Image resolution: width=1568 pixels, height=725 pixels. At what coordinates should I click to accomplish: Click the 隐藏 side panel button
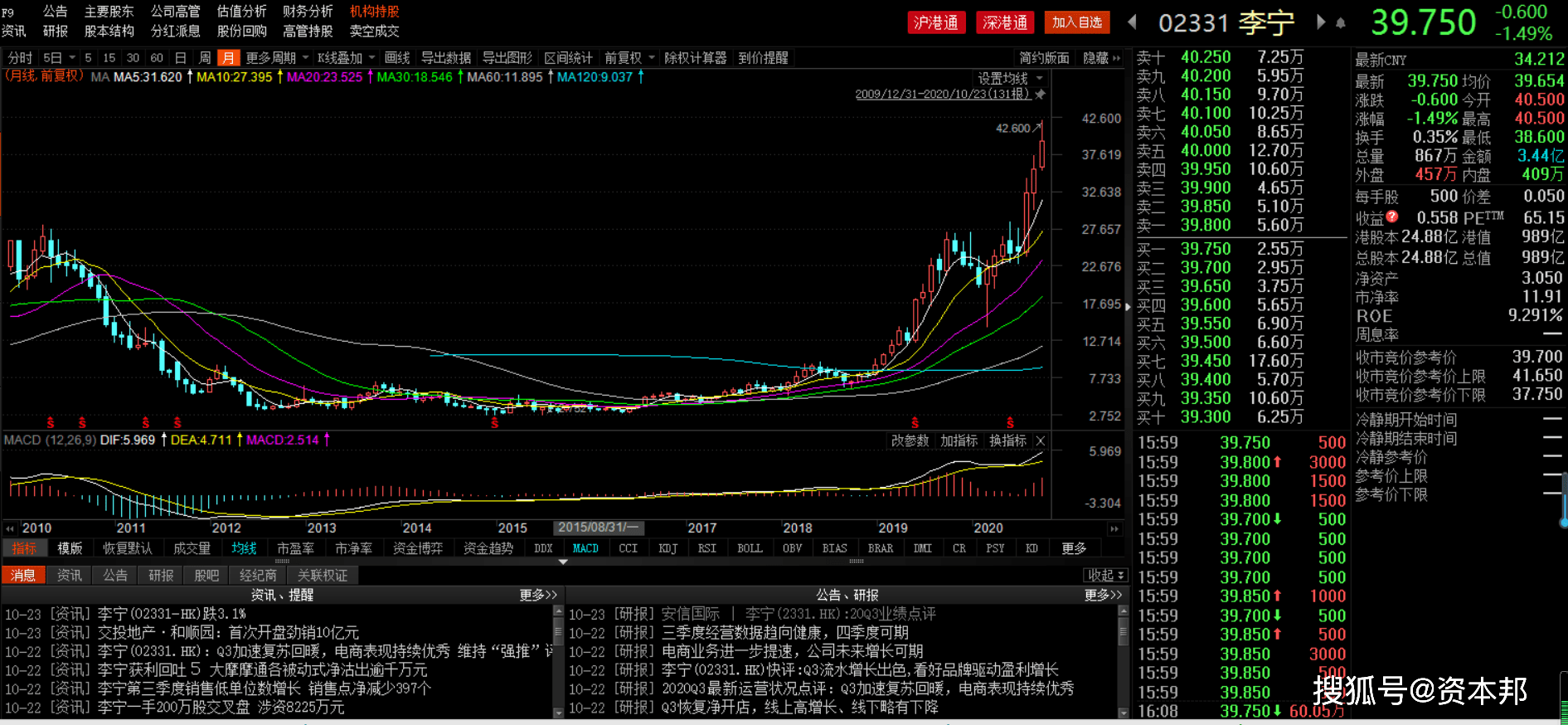pos(1102,58)
